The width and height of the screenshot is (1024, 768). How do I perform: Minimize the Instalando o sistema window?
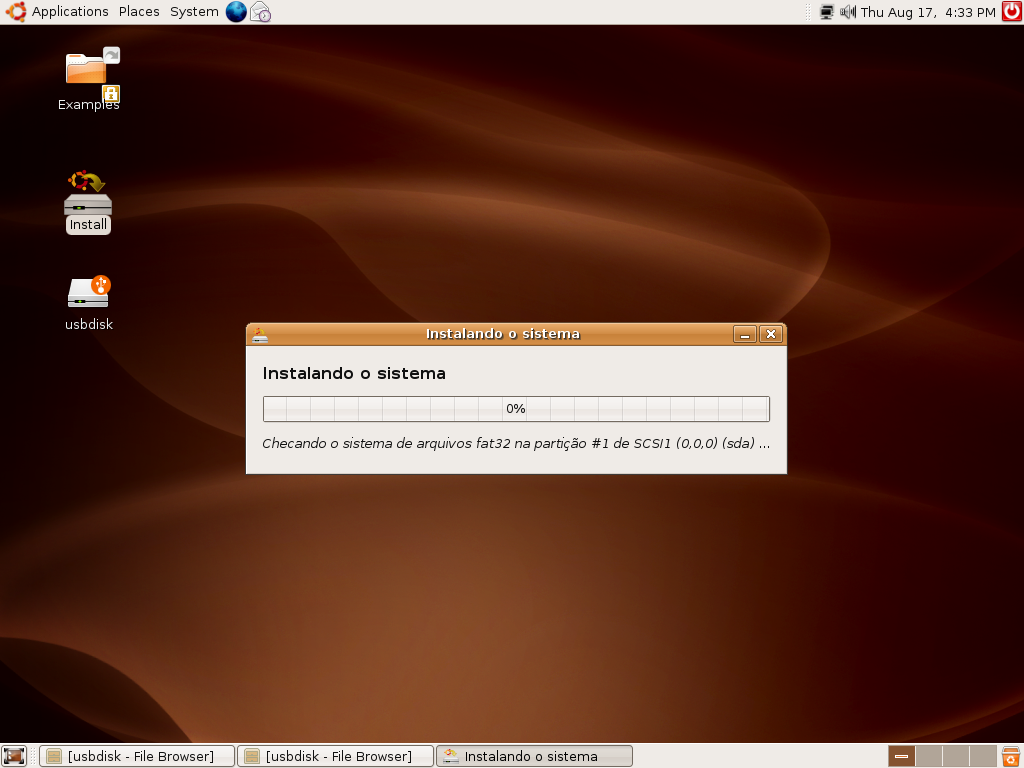pyautogui.click(x=744, y=334)
